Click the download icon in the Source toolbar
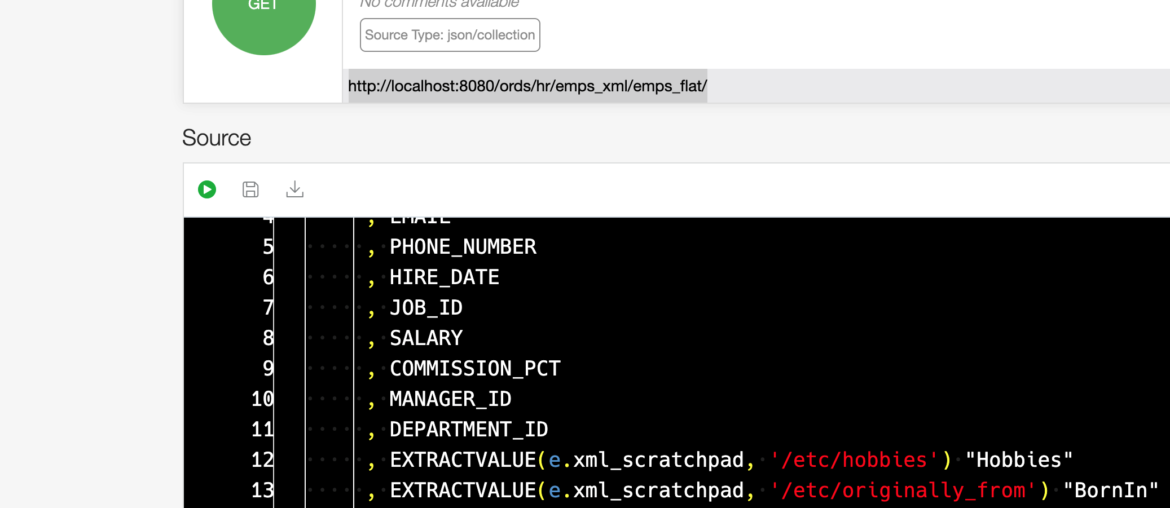This screenshot has width=1170, height=508. [295, 189]
